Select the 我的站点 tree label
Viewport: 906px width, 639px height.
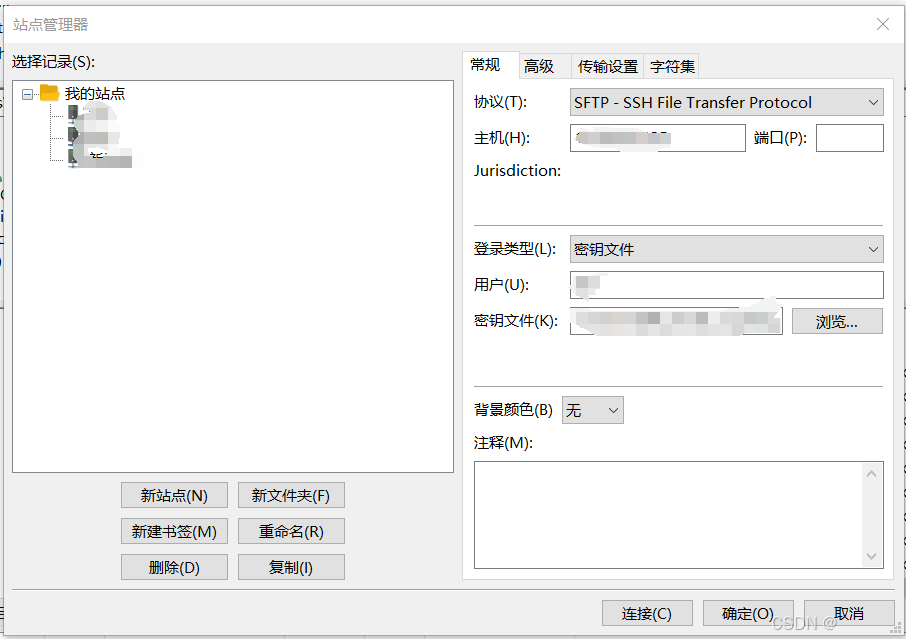(95, 94)
